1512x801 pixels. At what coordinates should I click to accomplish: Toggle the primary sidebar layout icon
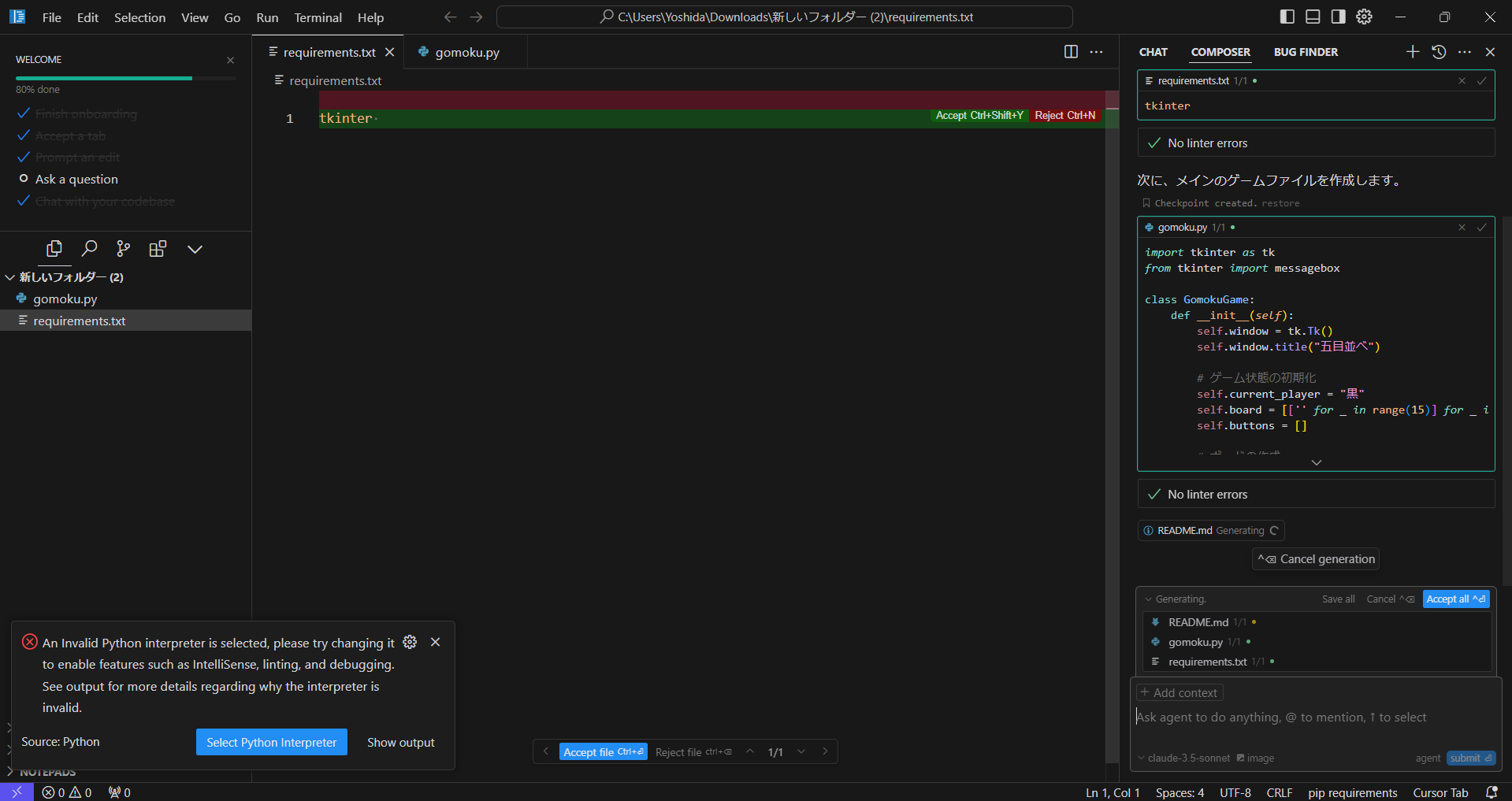[x=1287, y=17]
